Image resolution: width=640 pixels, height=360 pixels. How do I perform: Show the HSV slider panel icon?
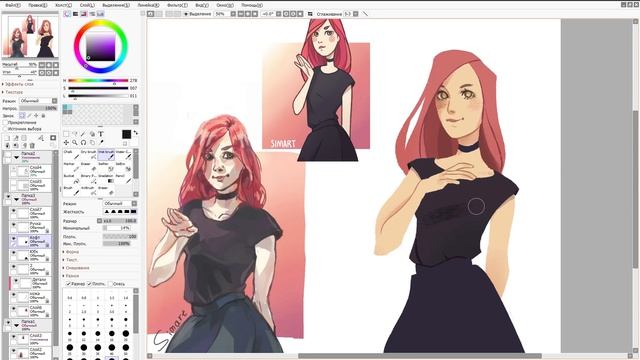pos(84,14)
